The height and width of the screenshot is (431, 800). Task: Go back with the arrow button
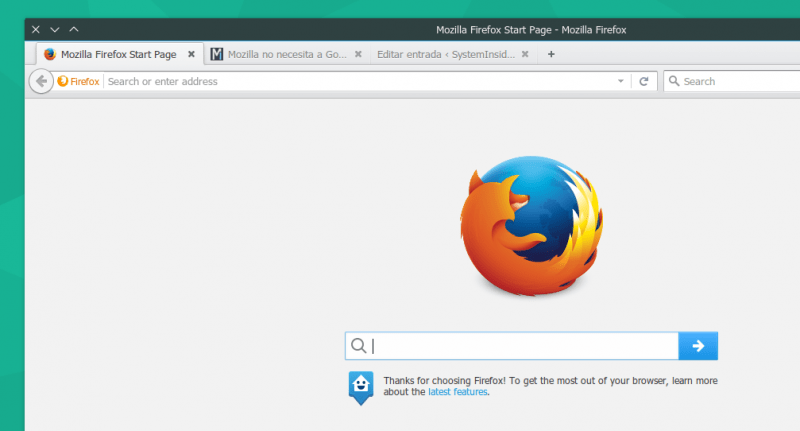click(x=41, y=81)
